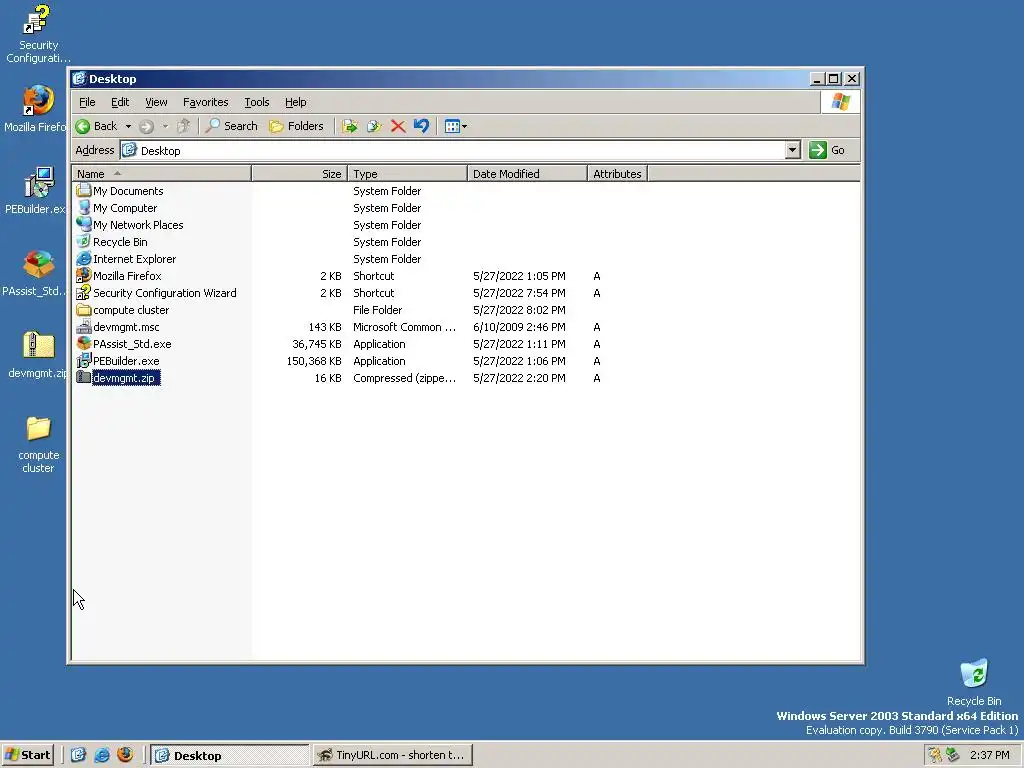Toggle the Folders pane button
Screen dimensions: 1024x768
coord(296,126)
